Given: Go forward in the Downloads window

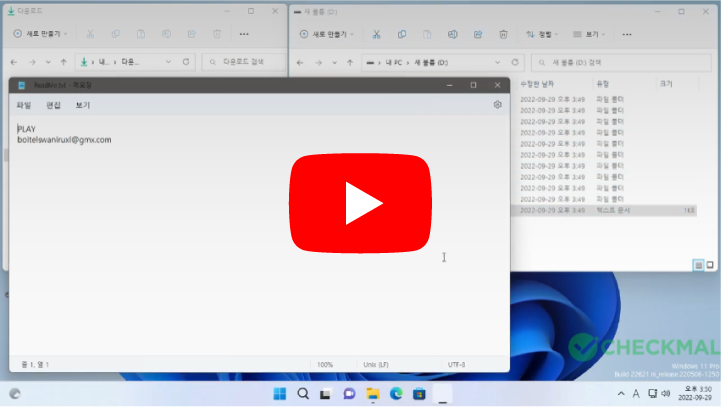Looking at the screenshot, I should point(32,62).
